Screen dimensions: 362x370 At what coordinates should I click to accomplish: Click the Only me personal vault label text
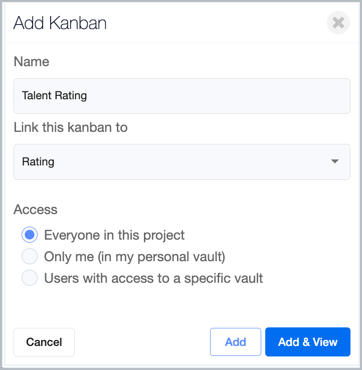tap(135, 257)
